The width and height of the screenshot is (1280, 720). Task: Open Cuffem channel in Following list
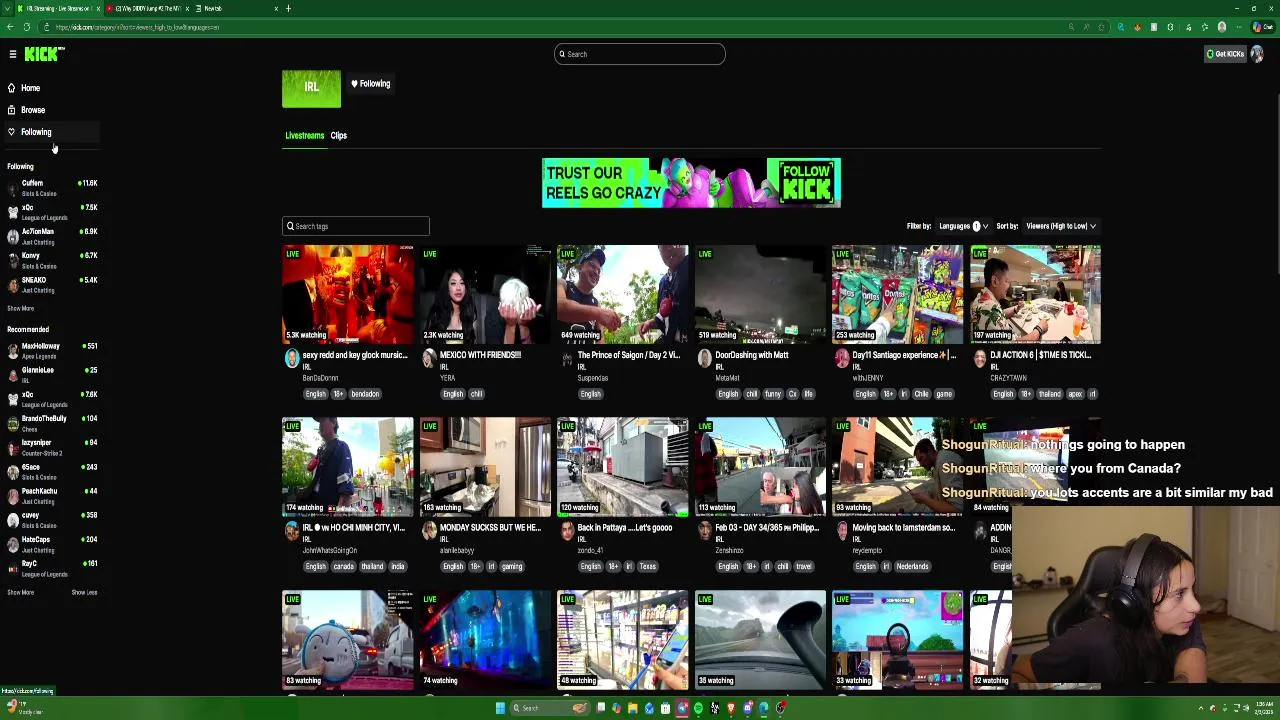click(x=50, y=187)
